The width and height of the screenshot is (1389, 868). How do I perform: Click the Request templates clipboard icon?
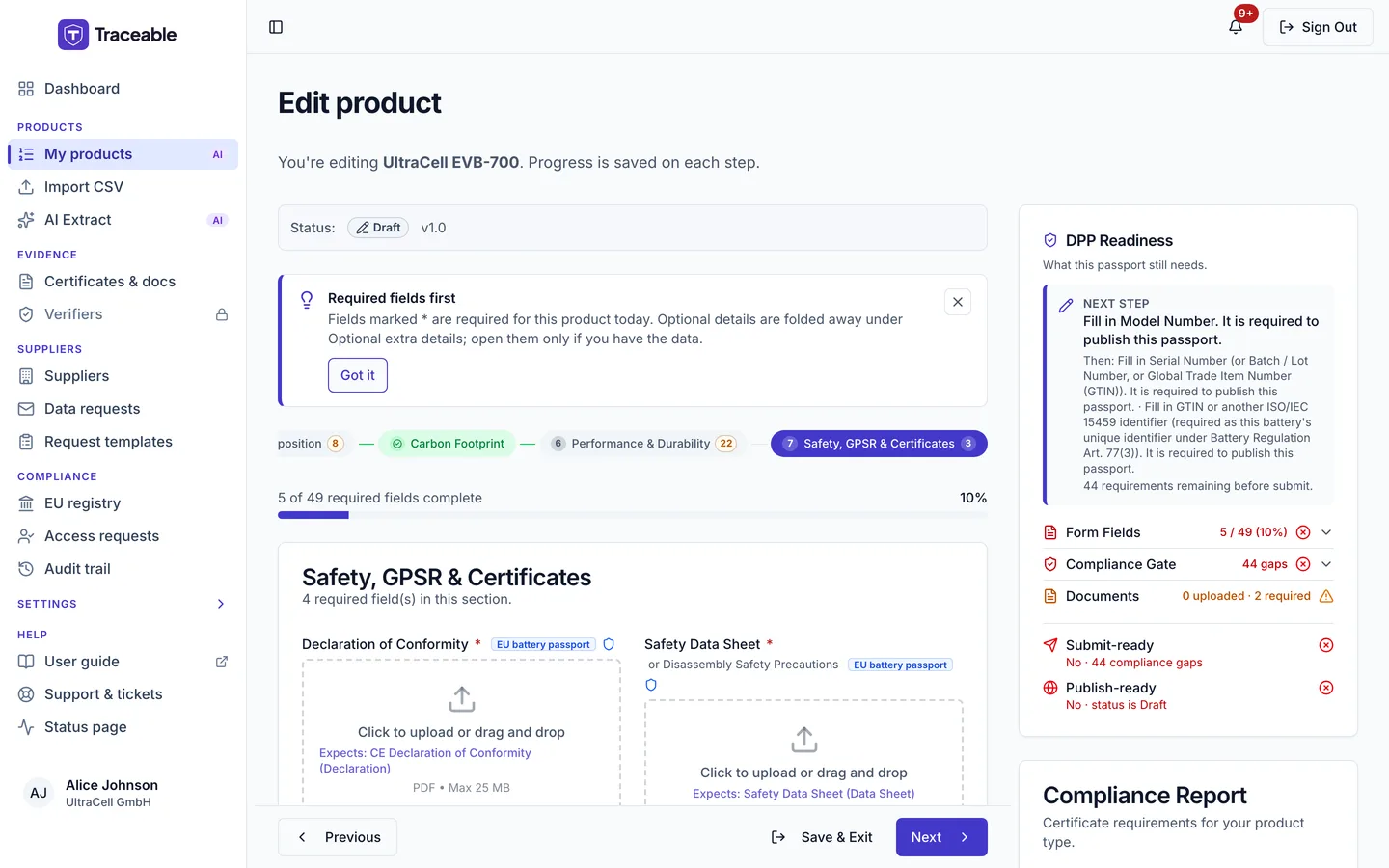(26, 442)
